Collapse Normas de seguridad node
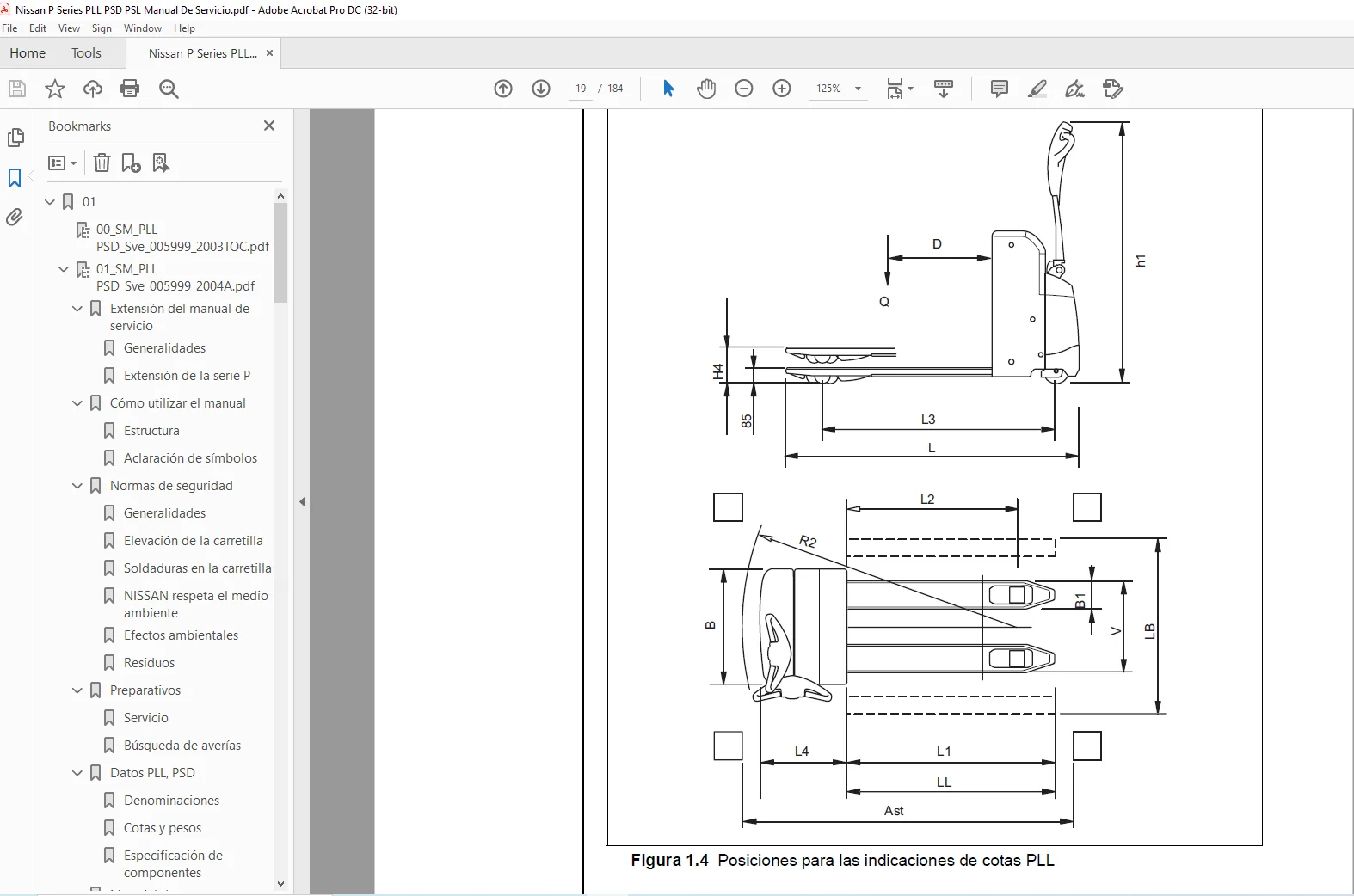The width and height of the screenshot is (1354, 896). [x=77, y=486]
